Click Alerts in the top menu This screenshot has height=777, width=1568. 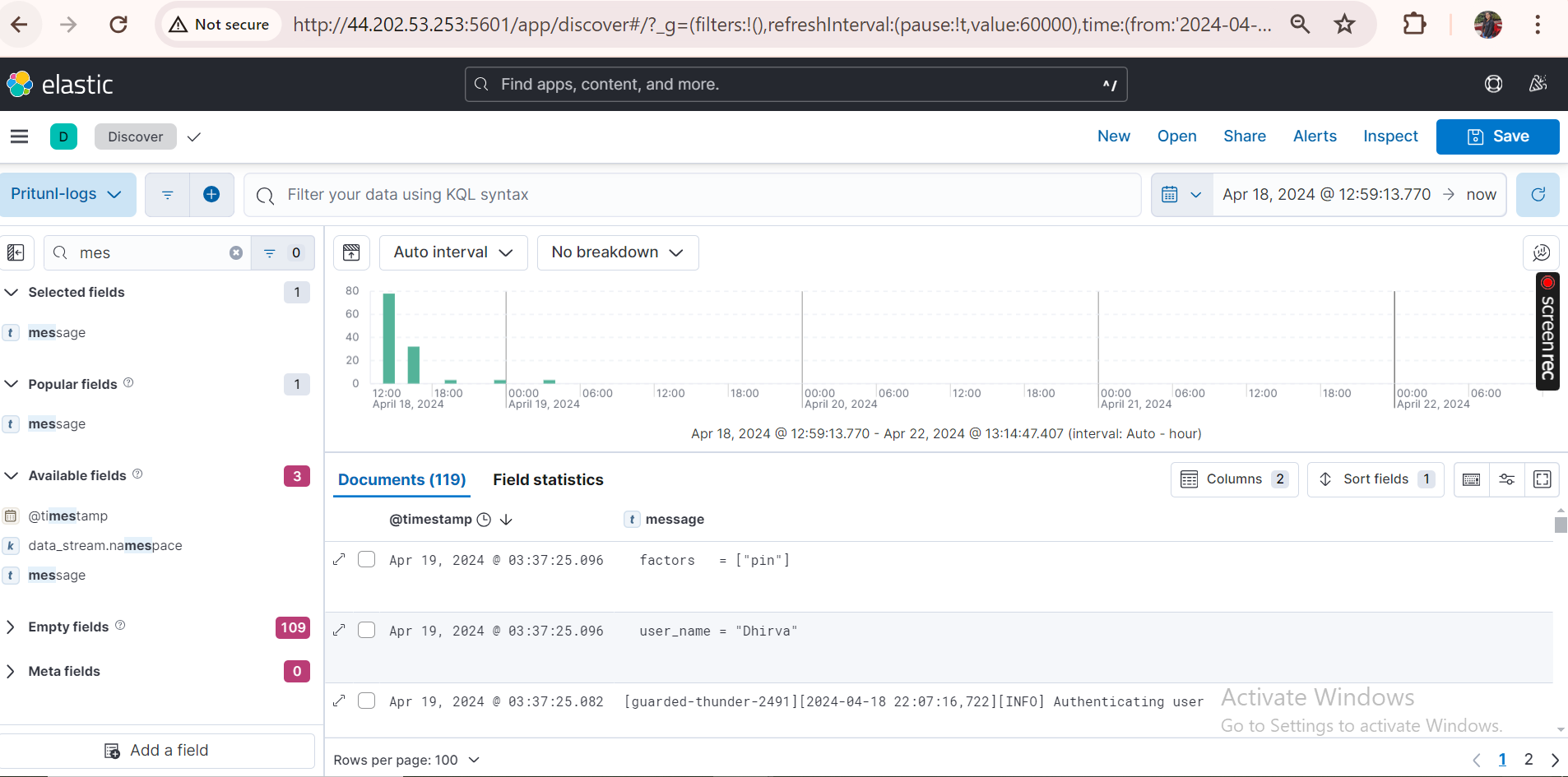point(1315,136)
